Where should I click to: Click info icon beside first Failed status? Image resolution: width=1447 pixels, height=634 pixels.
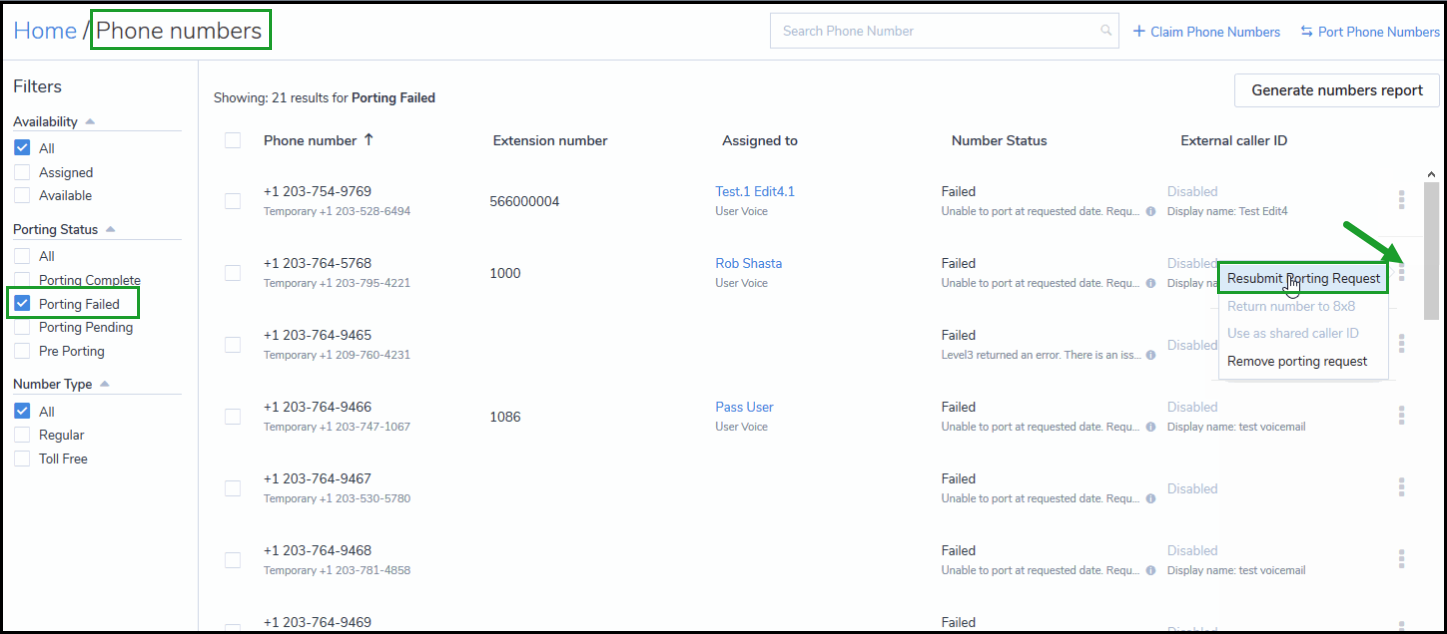pos(1150,212)
